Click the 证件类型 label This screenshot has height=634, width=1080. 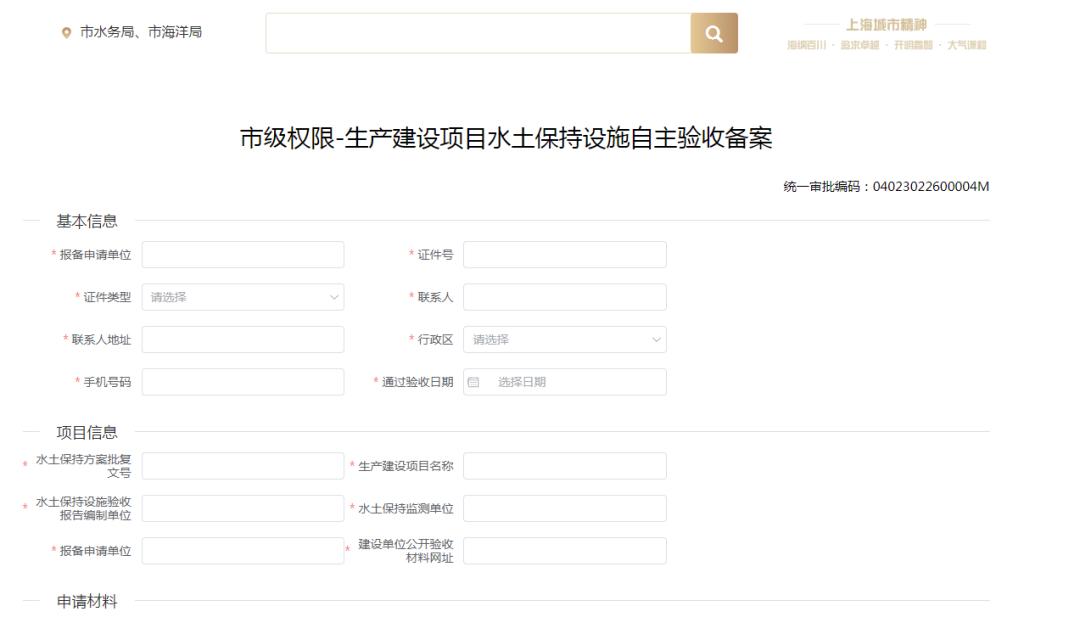pos(107,297)
